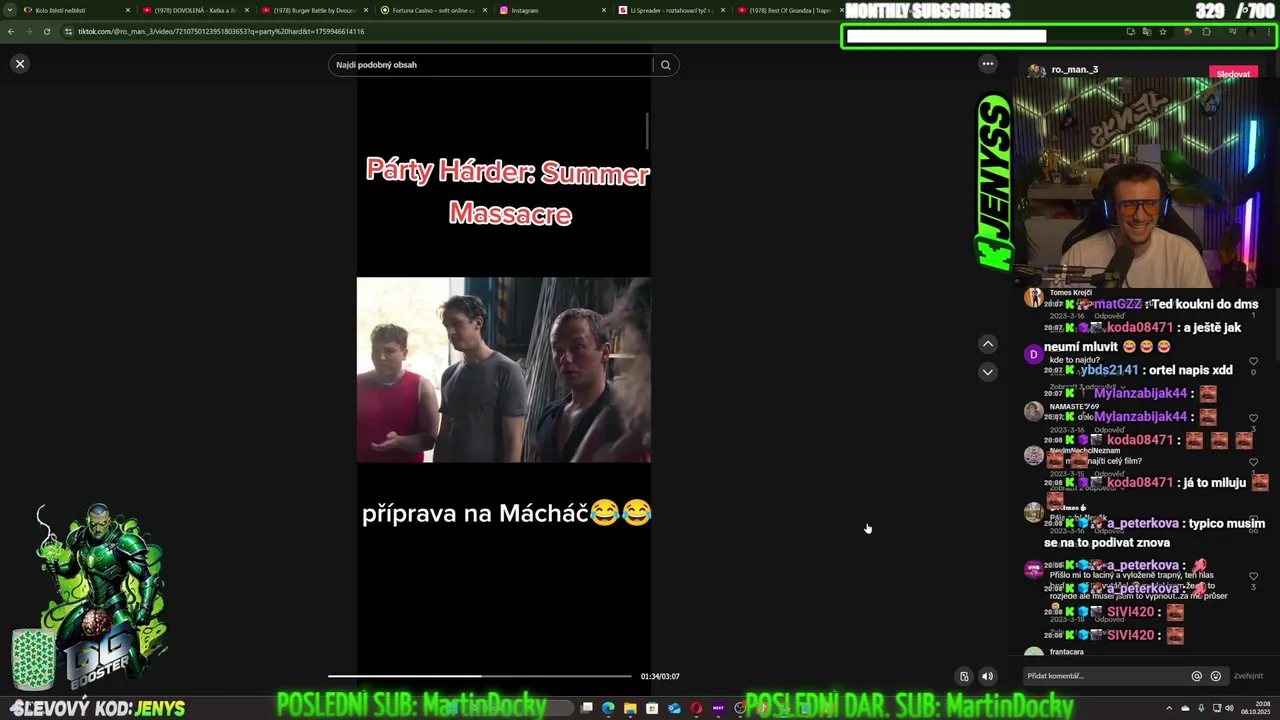
Task: Open ro._man._3 profile link
Action: coord(1075,70)
